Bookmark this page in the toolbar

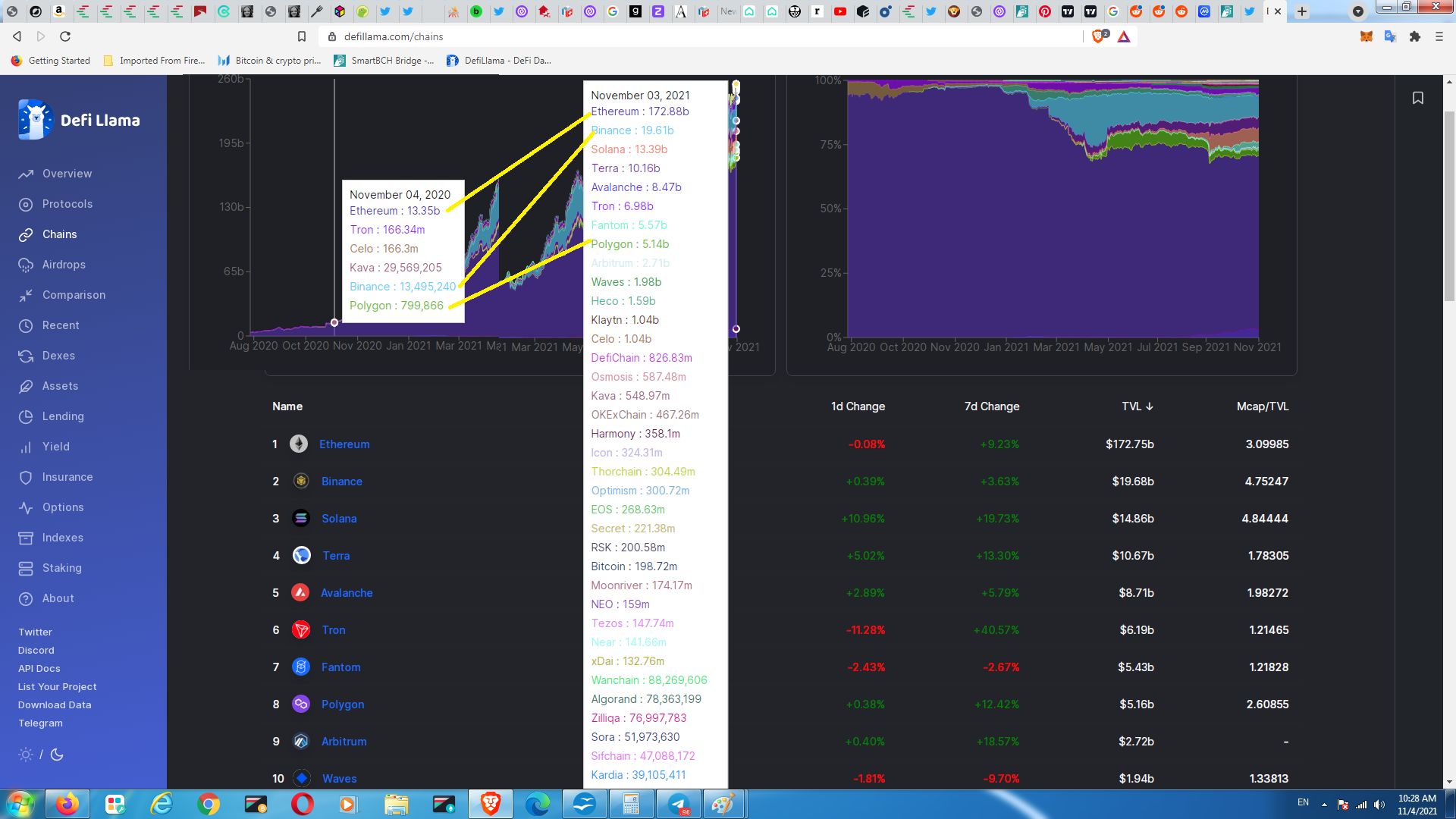tap(302, 36)
